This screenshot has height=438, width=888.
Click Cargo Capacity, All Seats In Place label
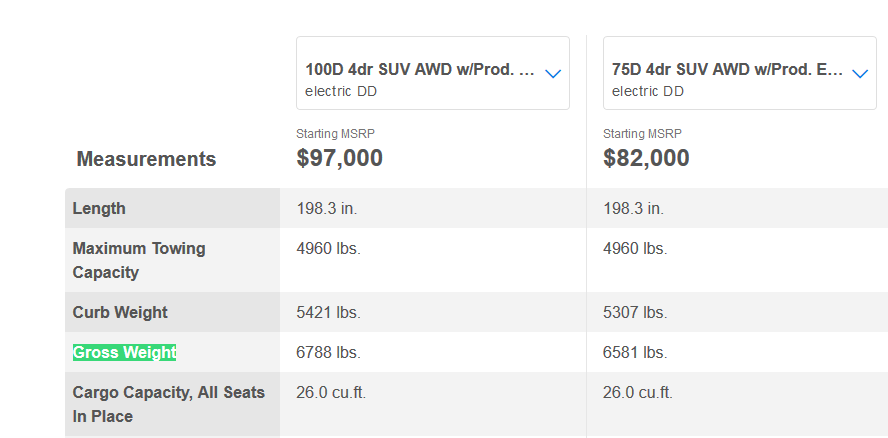tap(169, 404)
